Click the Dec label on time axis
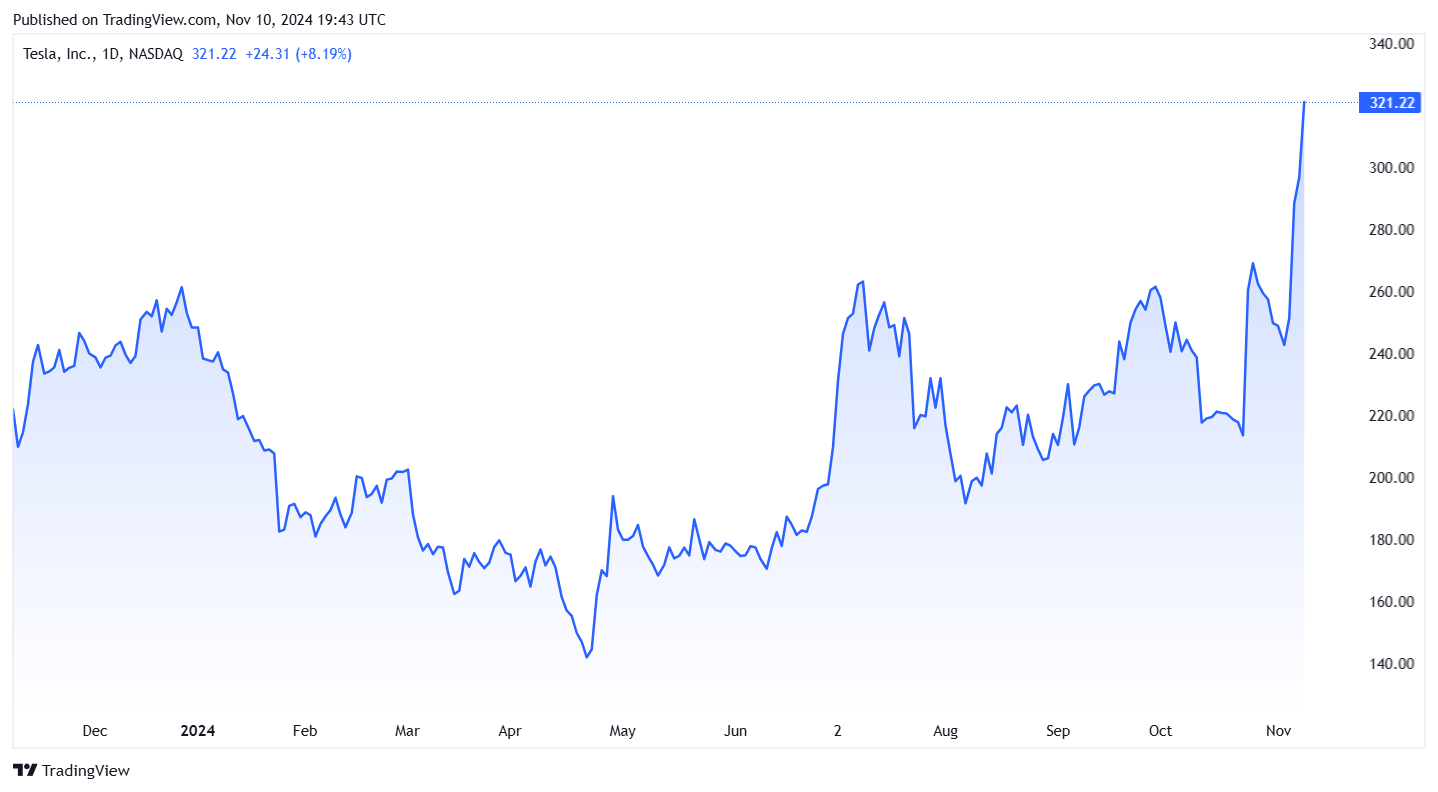Viewport: 1438px width, 792px height. (x=94, y=731)
